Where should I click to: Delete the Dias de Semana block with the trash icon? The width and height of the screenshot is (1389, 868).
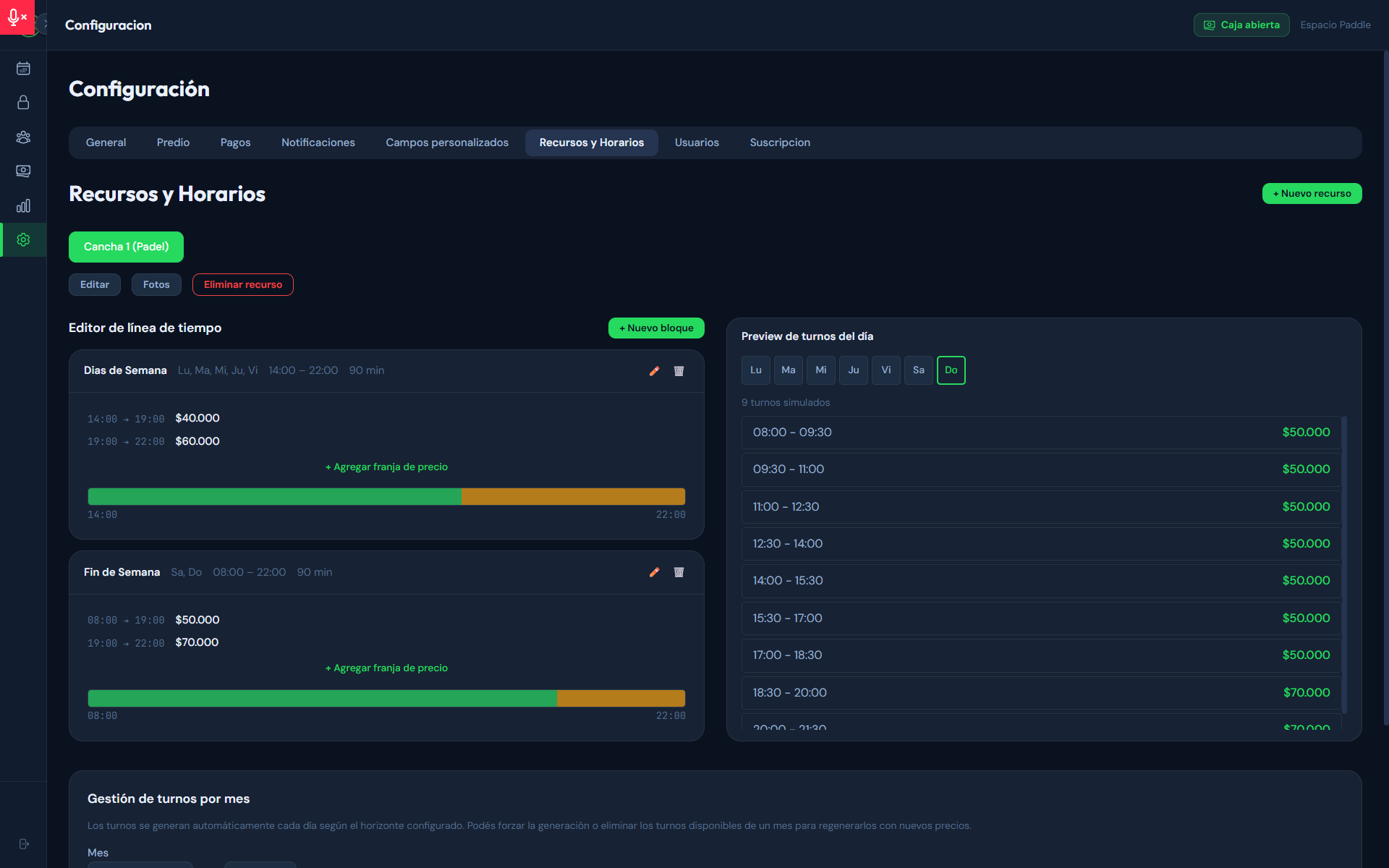[679, 371]
